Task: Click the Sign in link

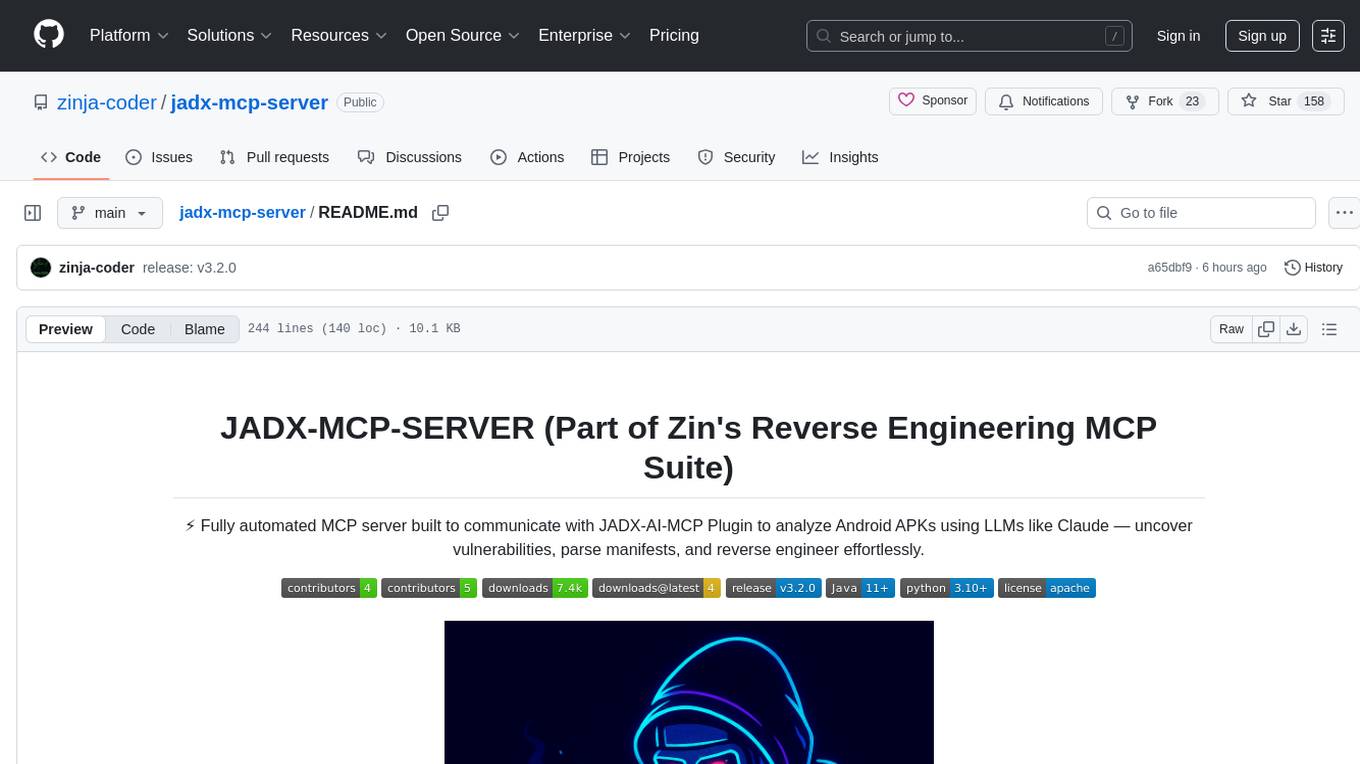Action: pyautogui.click(x=1178, y=36)
